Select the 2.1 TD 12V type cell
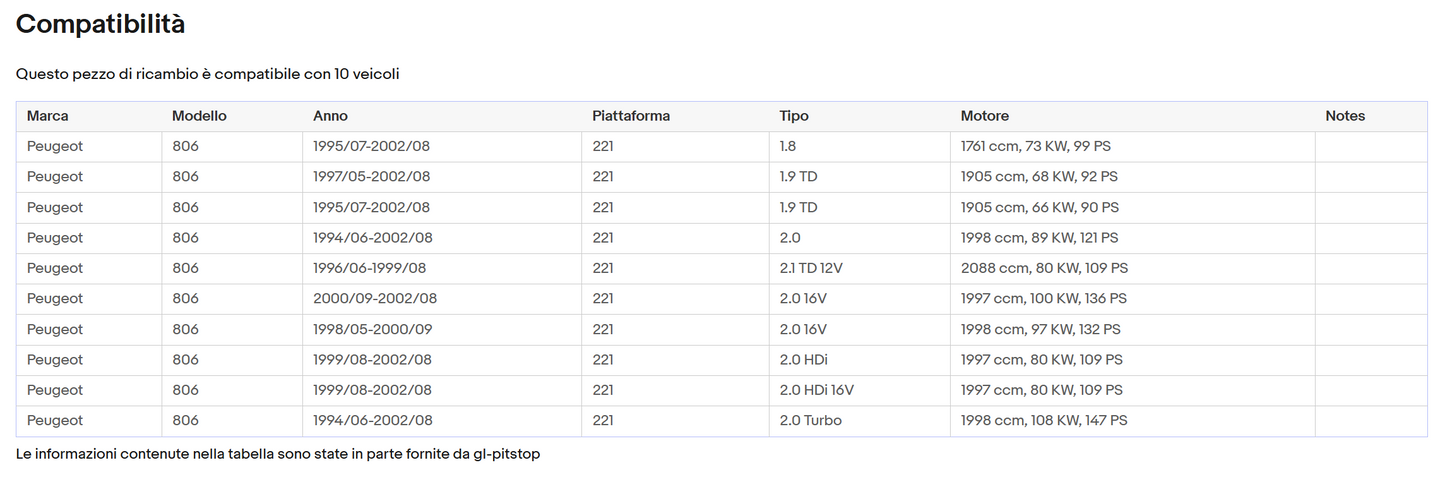This screenshot has width=1445, height=477. pyautogui.click(x=811, y=268)
